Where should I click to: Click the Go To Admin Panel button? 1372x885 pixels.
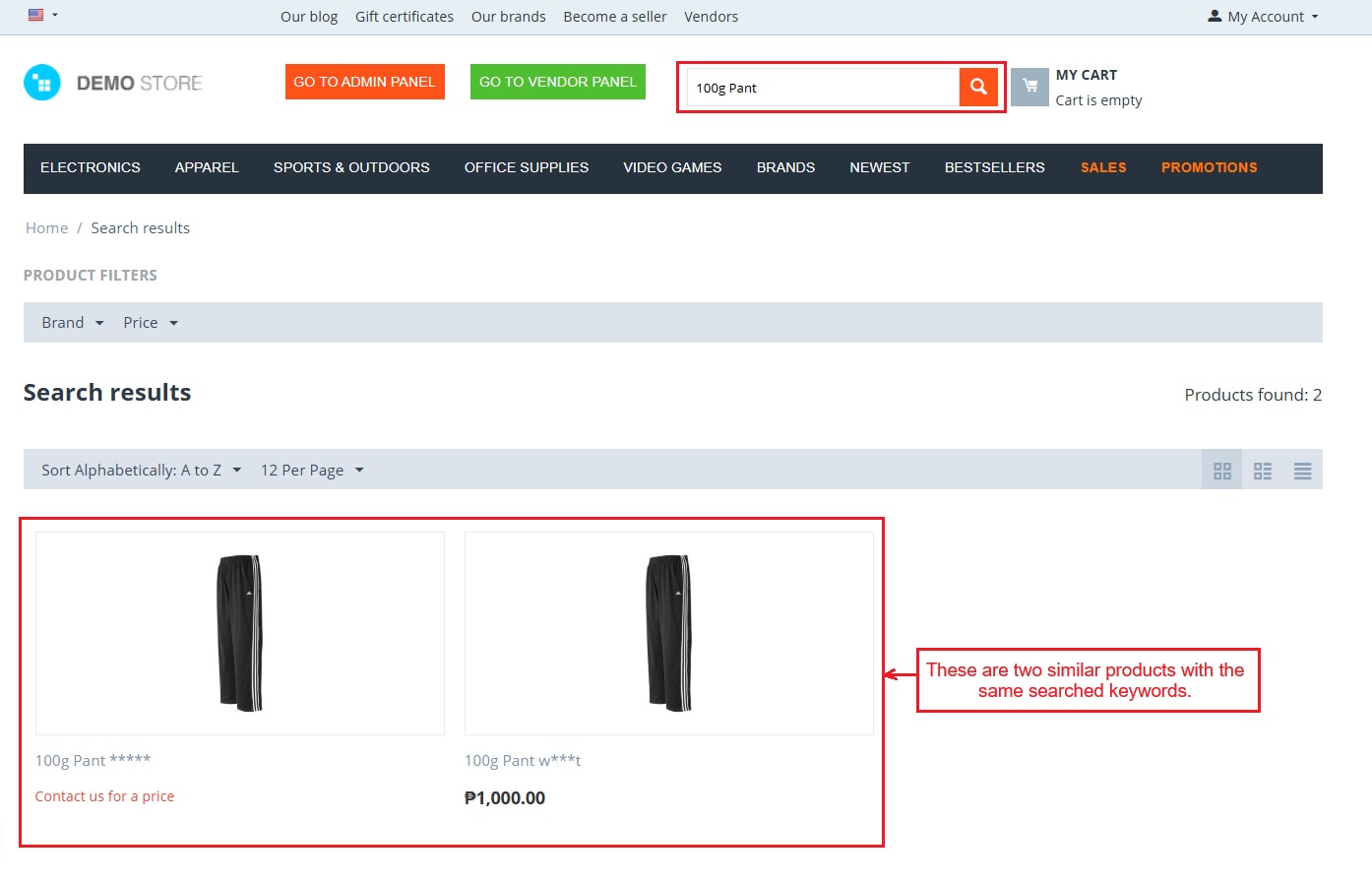tap(364, 82)
